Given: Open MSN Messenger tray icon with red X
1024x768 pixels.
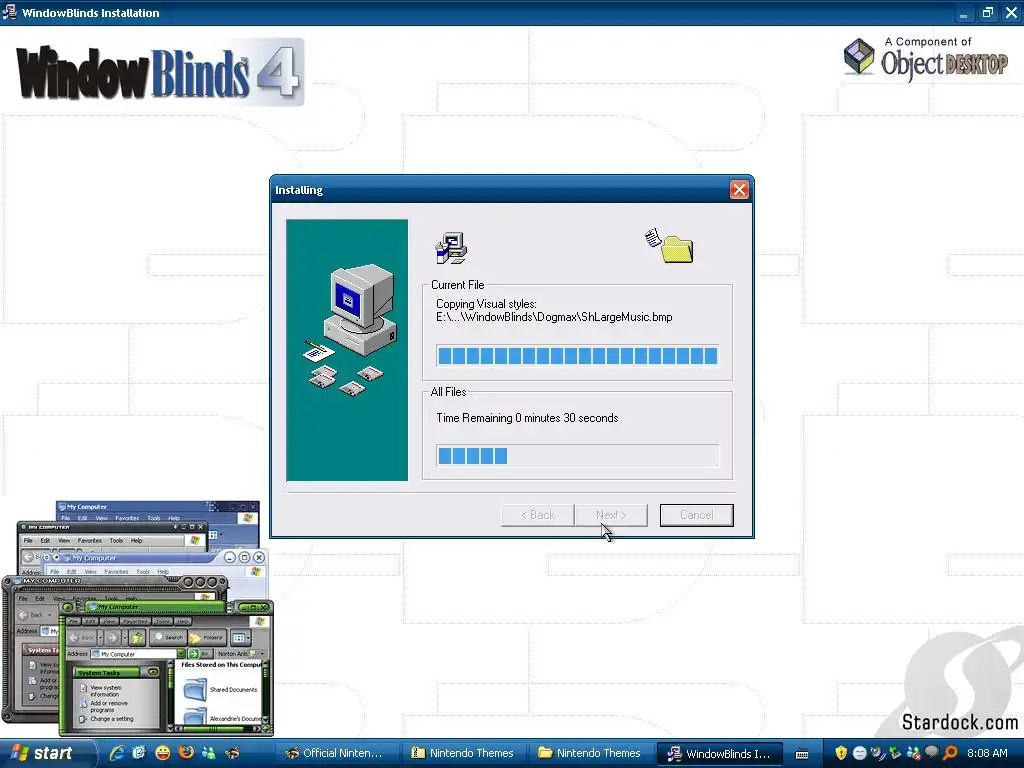Looking at the screenshot, I should (914, 753).
